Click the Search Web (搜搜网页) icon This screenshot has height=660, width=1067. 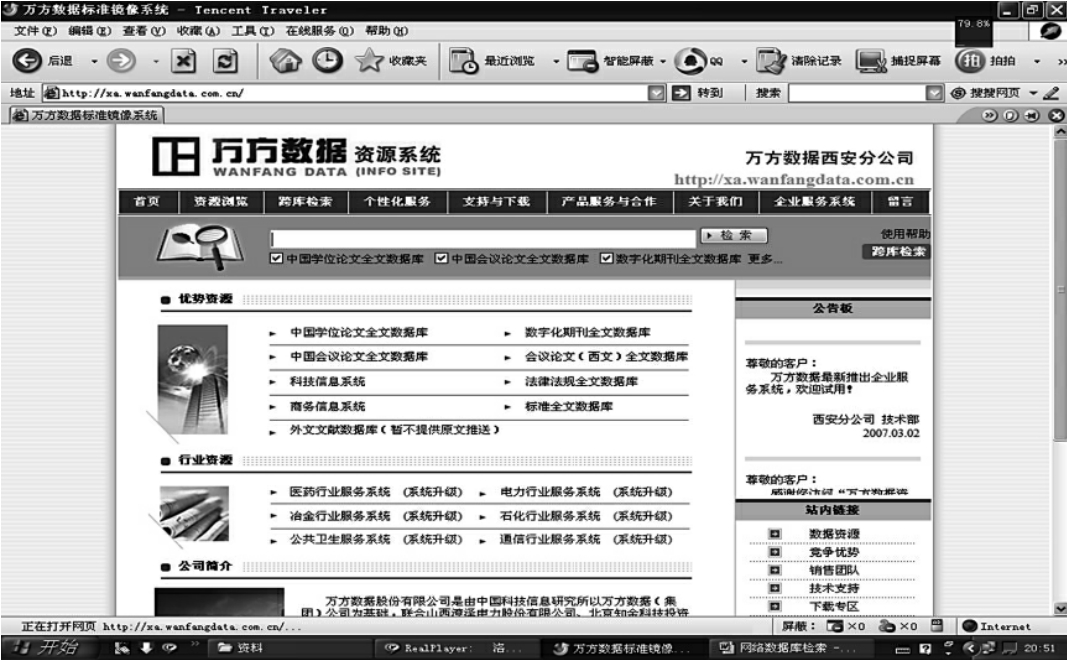[x=958, y=93]
